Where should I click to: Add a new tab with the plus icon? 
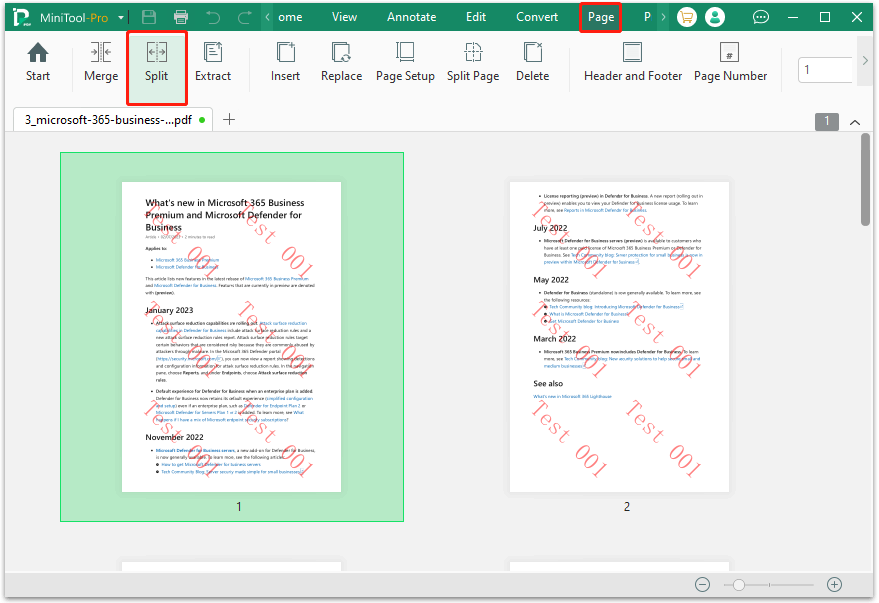coord(229,119)
